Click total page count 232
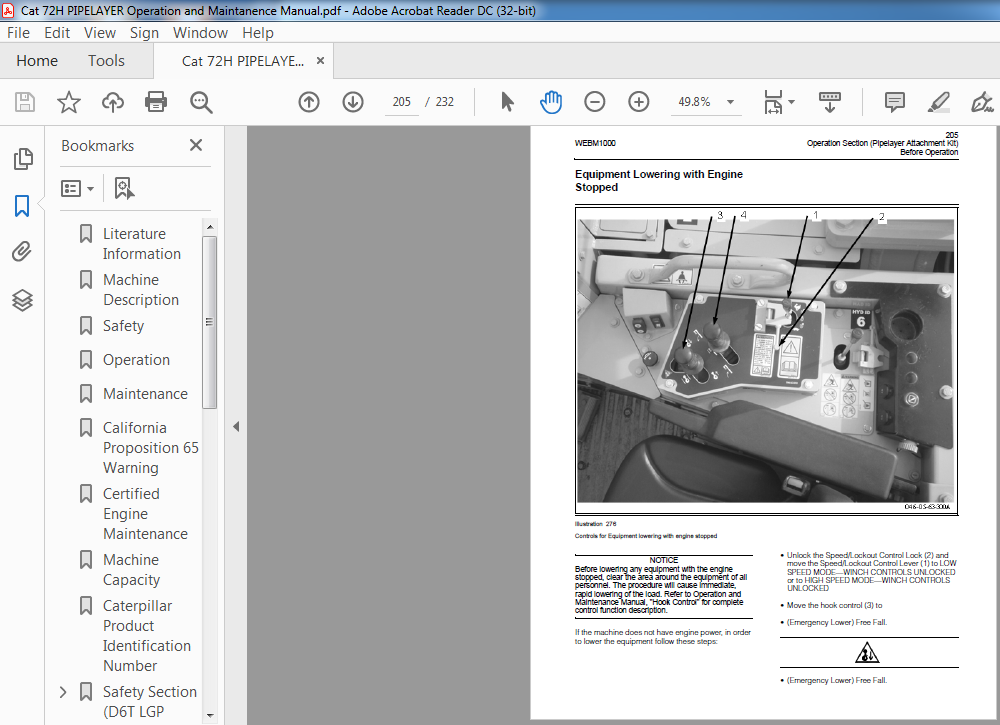 (x=445, y=102)
